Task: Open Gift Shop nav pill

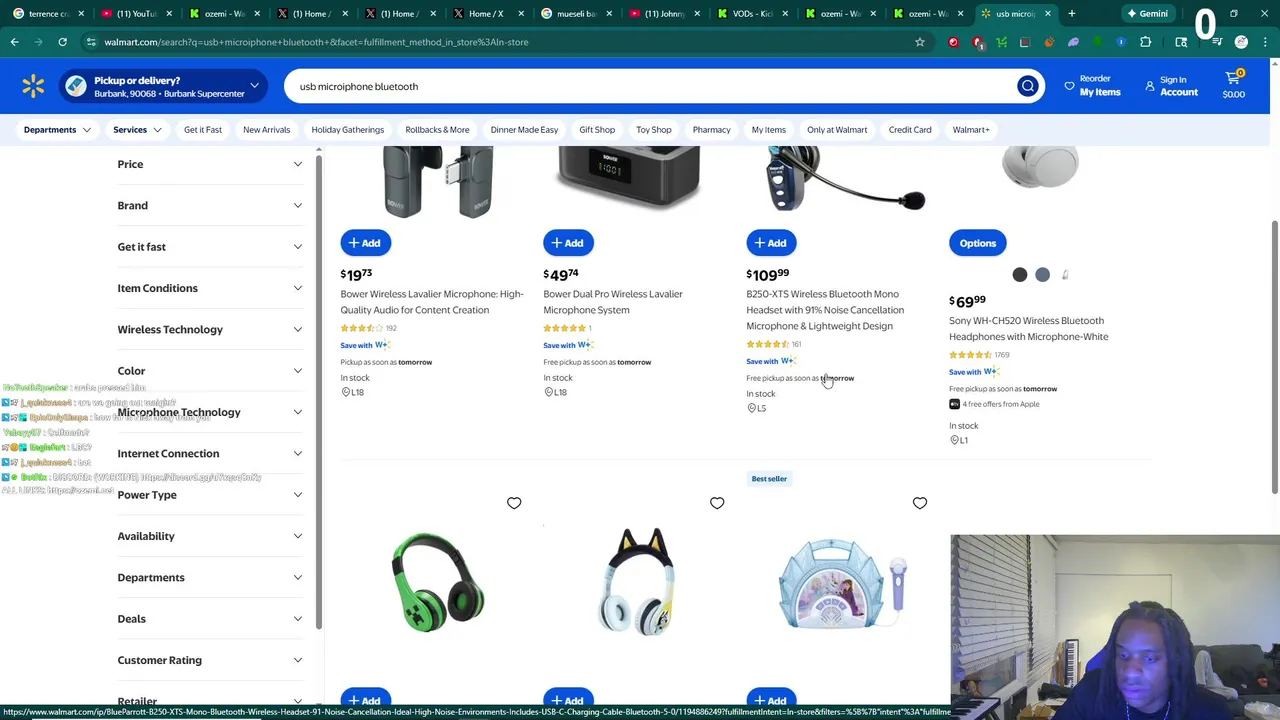Action: [x=597, y=129]
